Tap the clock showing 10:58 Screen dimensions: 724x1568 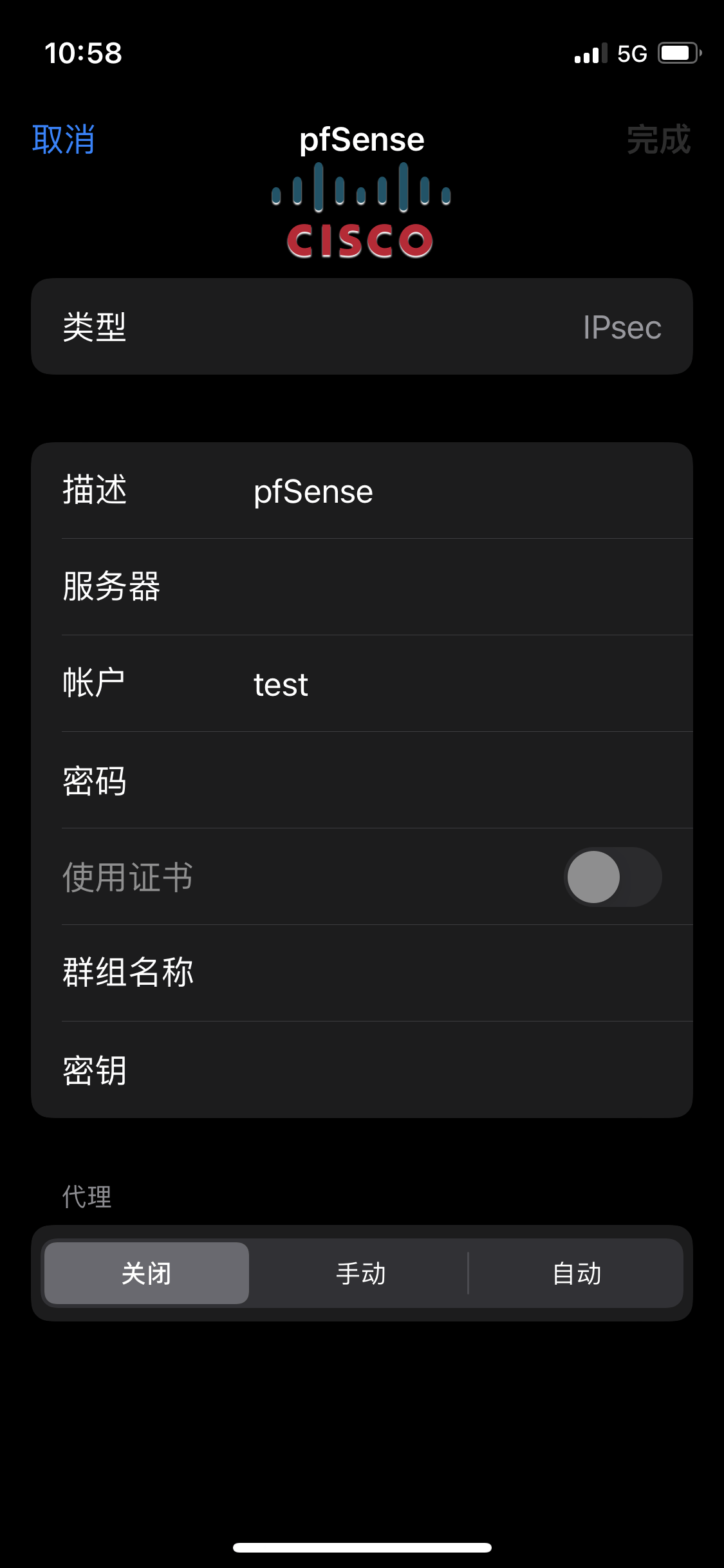(83, 53)
